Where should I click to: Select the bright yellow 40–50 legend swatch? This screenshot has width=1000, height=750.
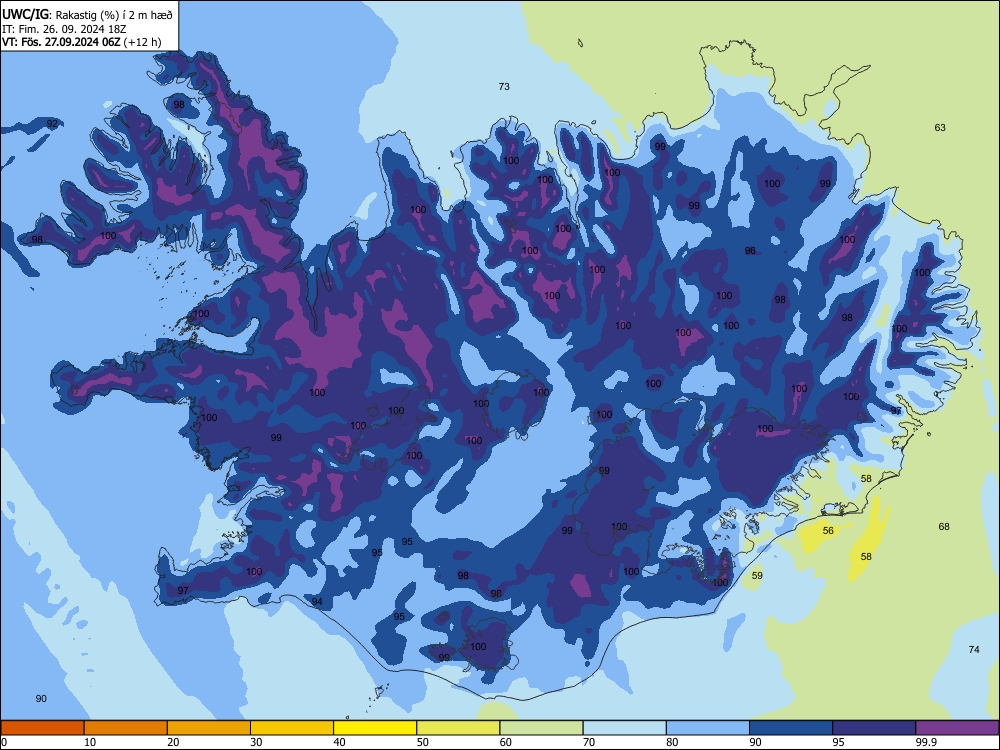click(x=375, y=728)
